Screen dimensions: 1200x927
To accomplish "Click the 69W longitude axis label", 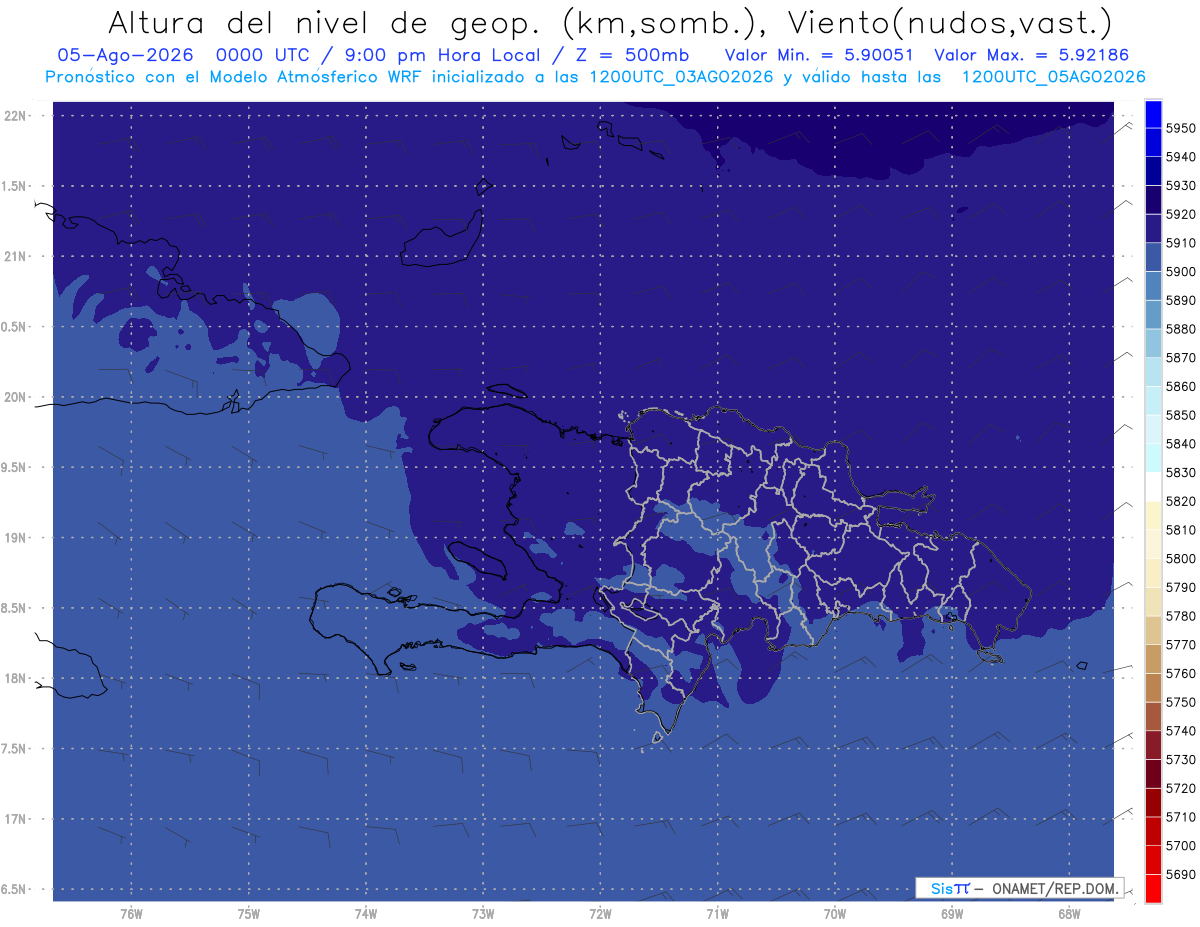I will point(951,914).
